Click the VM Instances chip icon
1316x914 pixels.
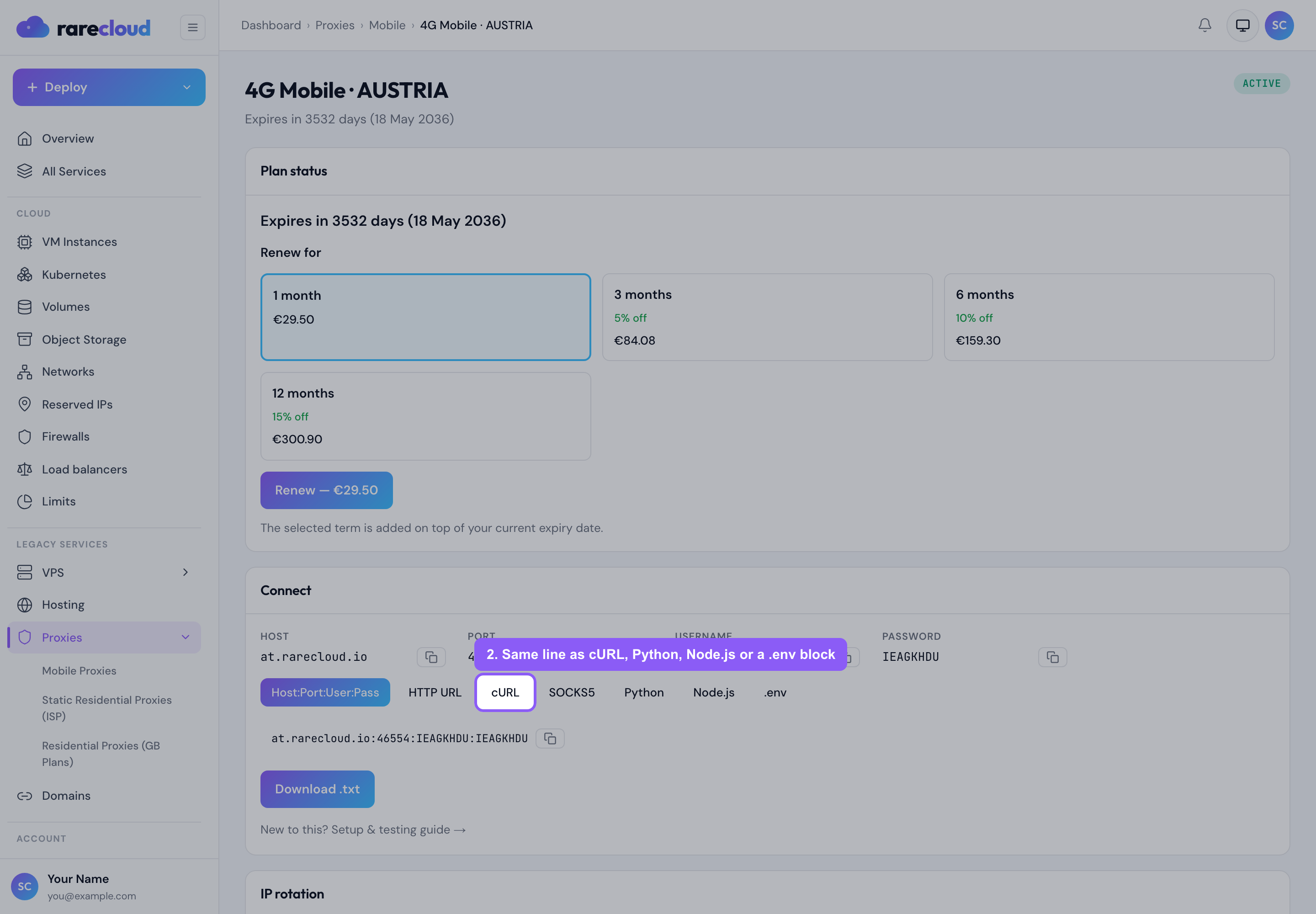pos(25,242)
